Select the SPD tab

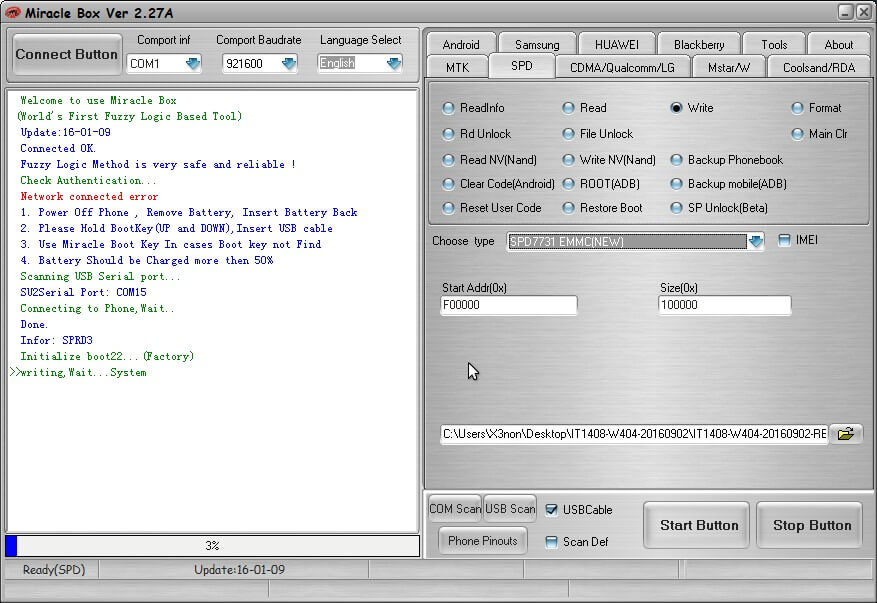click(522, 66)
